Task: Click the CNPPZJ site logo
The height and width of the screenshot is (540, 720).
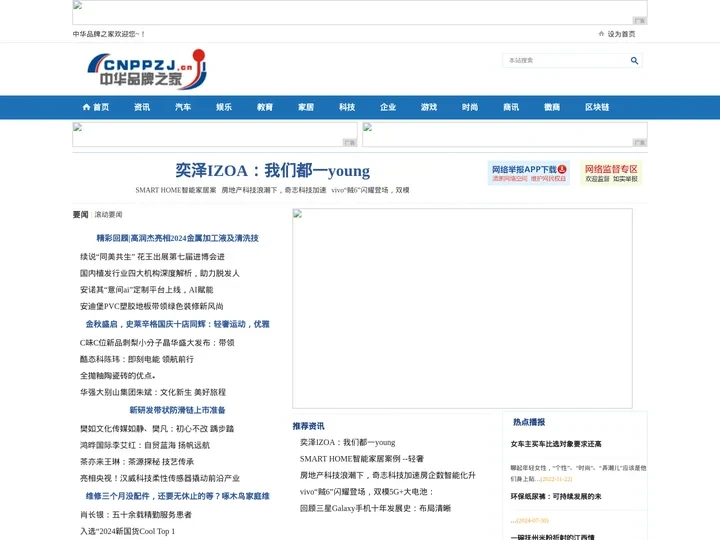Action: 147,69
